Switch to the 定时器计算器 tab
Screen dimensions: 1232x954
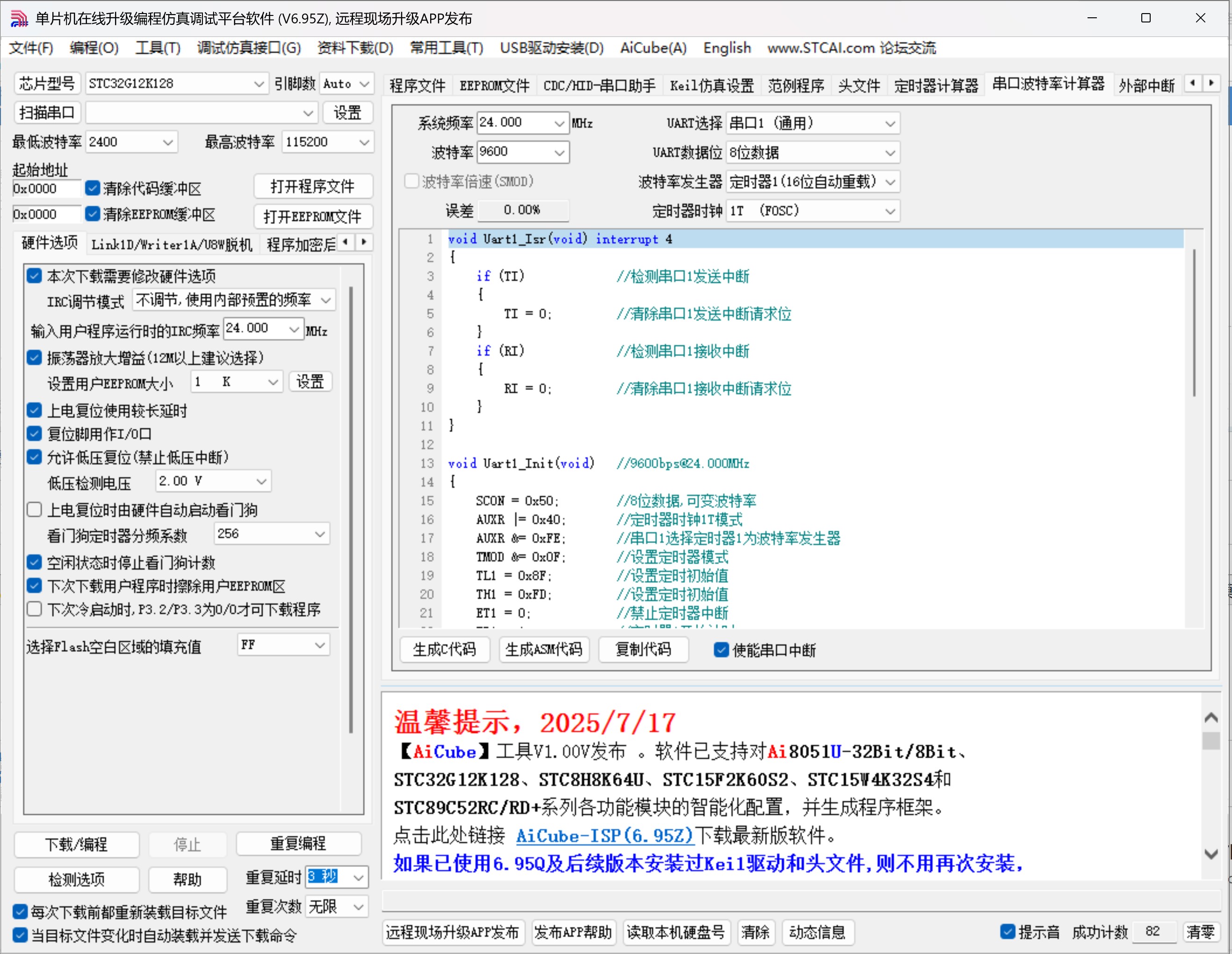tap(936, 86)
